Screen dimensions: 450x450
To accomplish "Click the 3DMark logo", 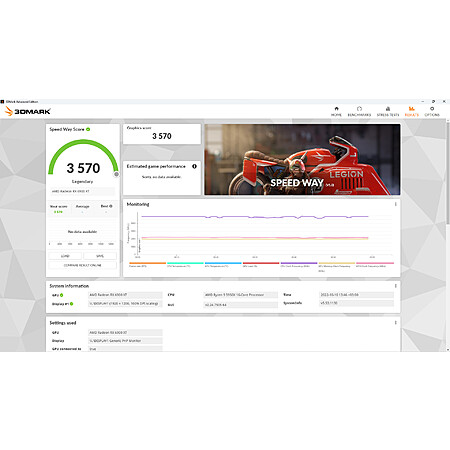I will pos(28,111).
